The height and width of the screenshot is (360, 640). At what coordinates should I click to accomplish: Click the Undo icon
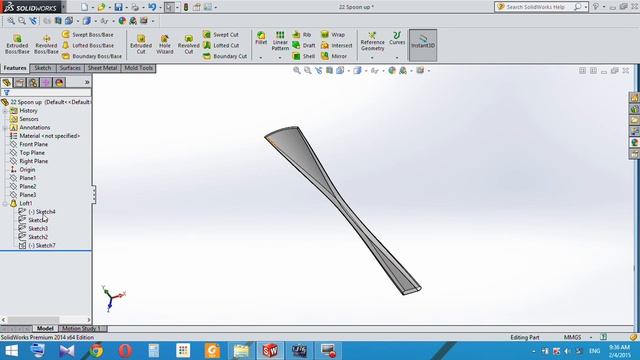click(152, 7)
